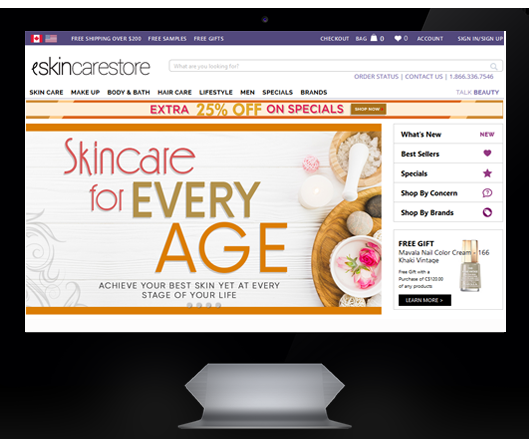Screen dimensions: 529x439
Task: Select the second carousel dot
Action: (x=199, y=305)
